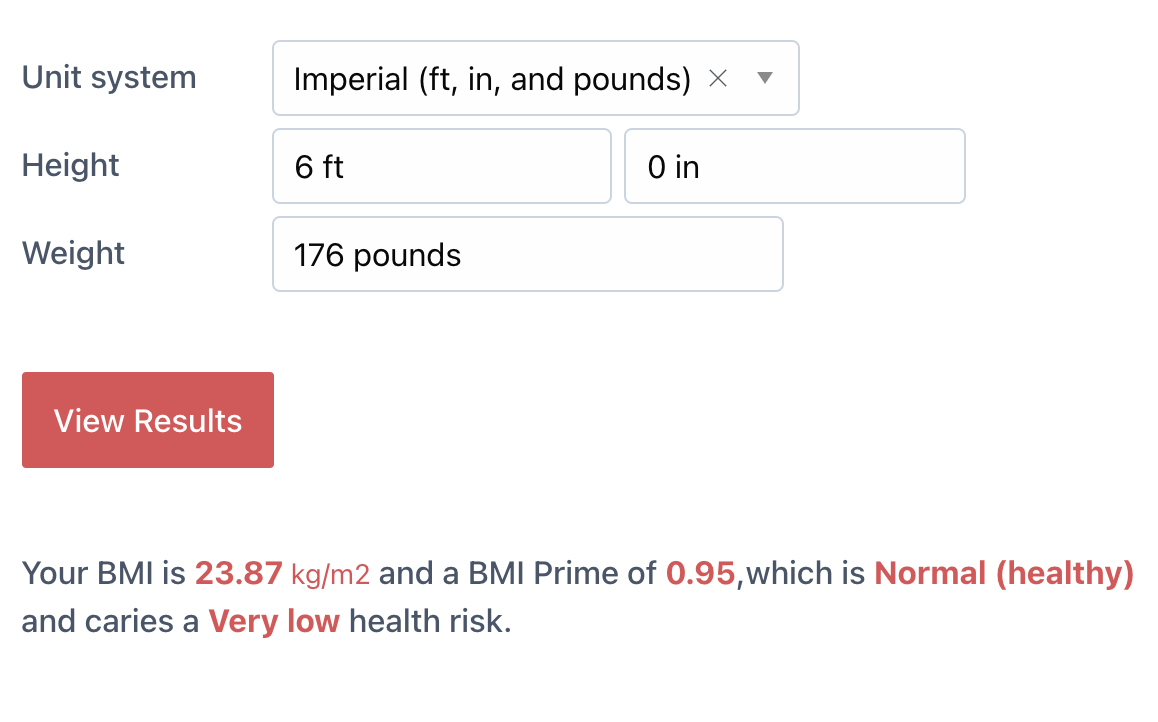Click the X to reset the unit choice
The height and width of the screenshot is (722, 1158).
pos(718,78)
